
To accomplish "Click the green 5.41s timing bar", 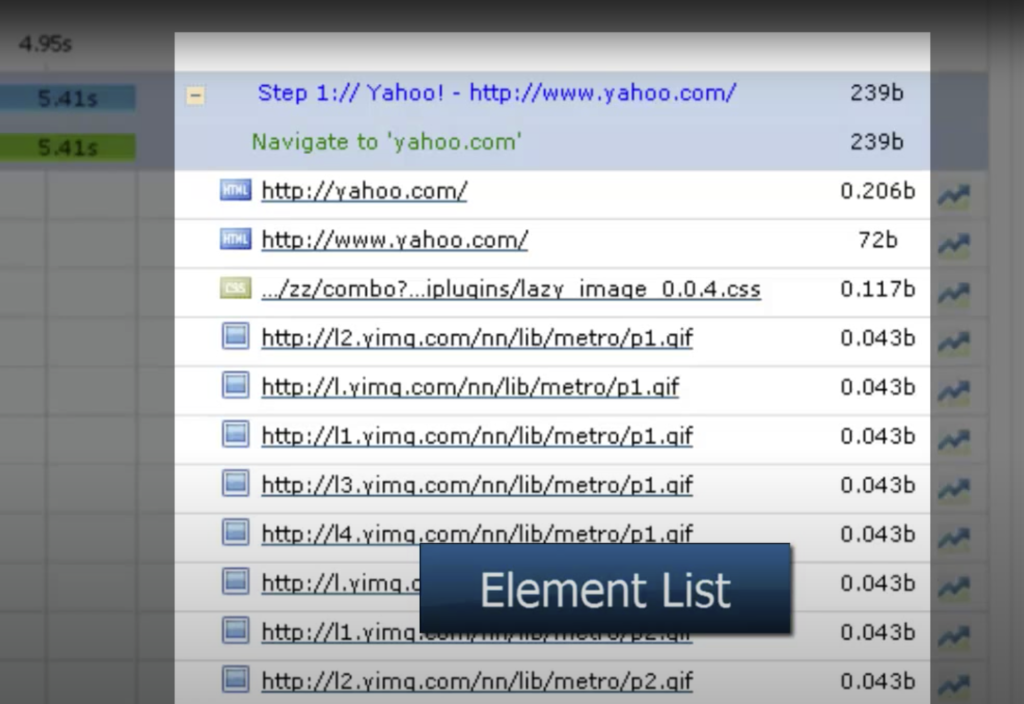I will pyautogui.click(x=67, y=147).
